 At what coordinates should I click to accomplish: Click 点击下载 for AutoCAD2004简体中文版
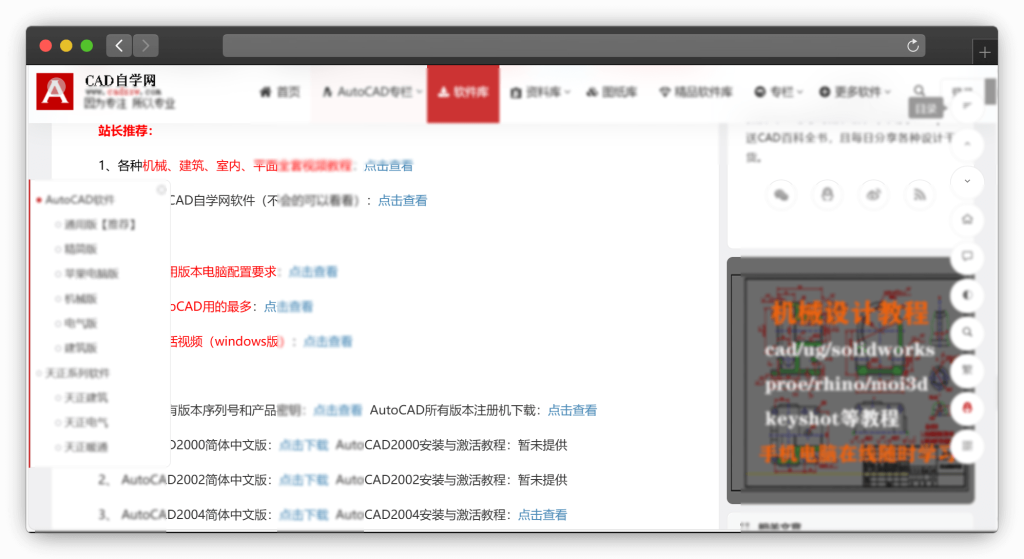click(x=304, y=515)
